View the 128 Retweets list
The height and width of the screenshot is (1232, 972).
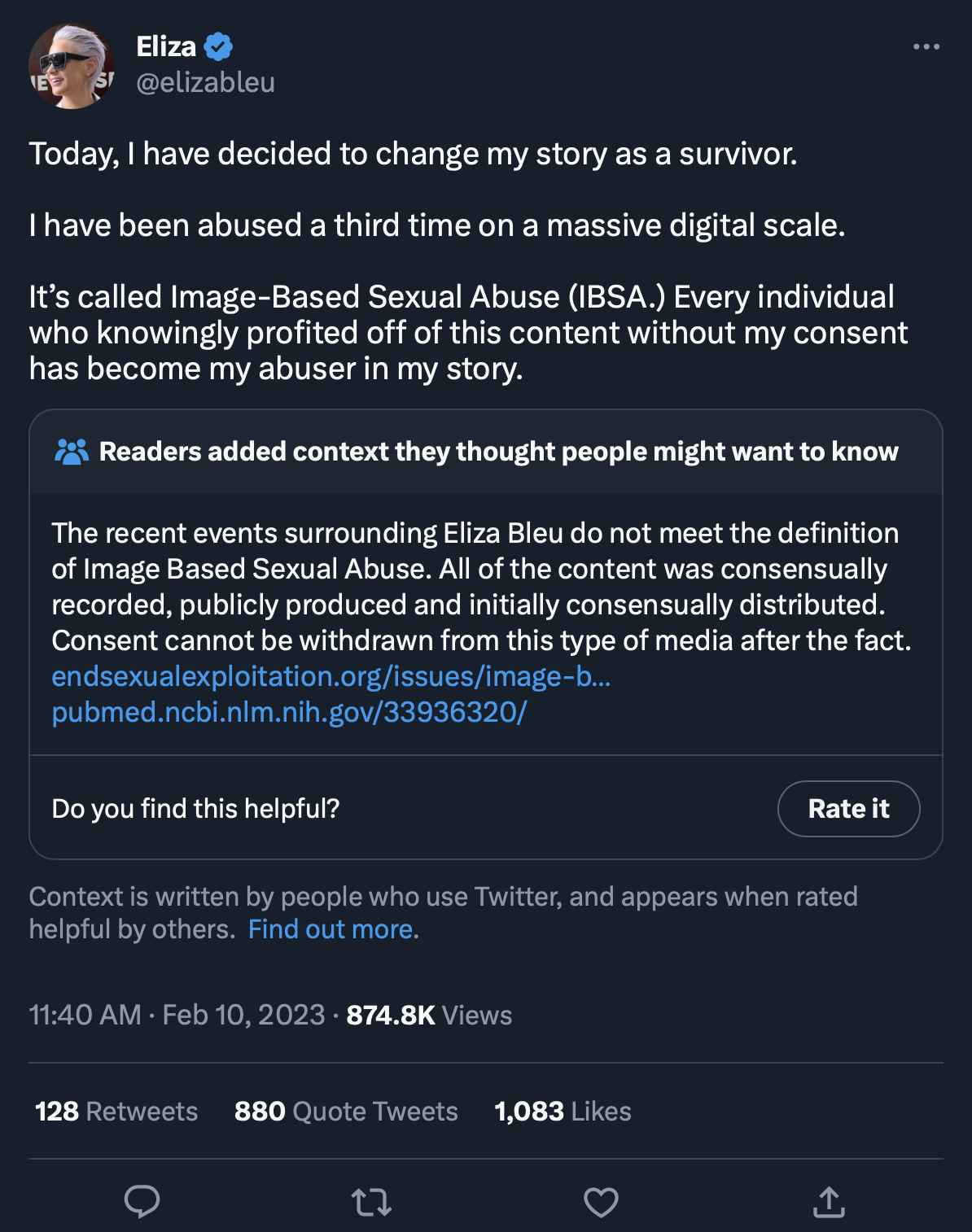click(116, 1112)
